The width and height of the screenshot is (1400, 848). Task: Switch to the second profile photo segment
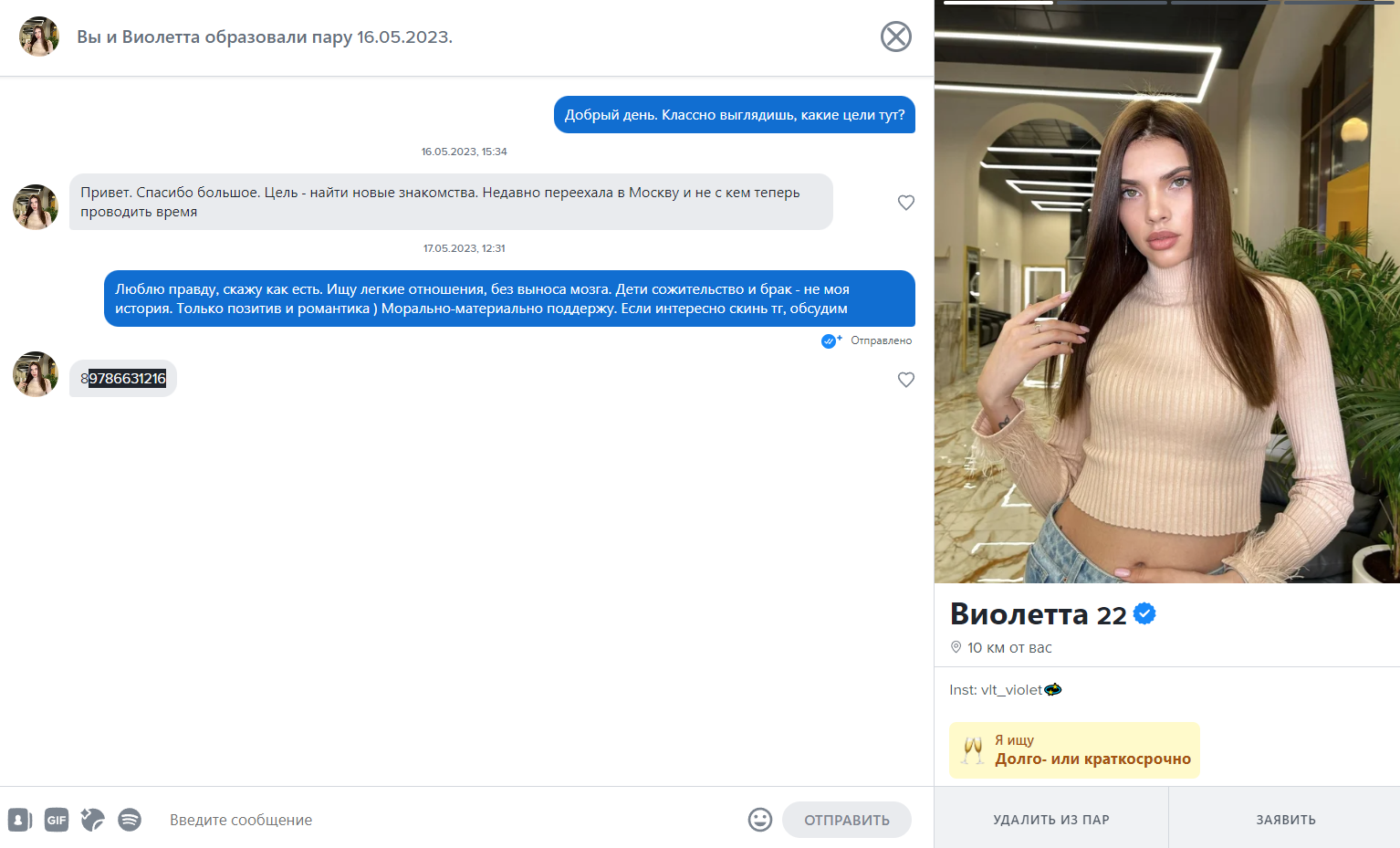click(1112, 3)
